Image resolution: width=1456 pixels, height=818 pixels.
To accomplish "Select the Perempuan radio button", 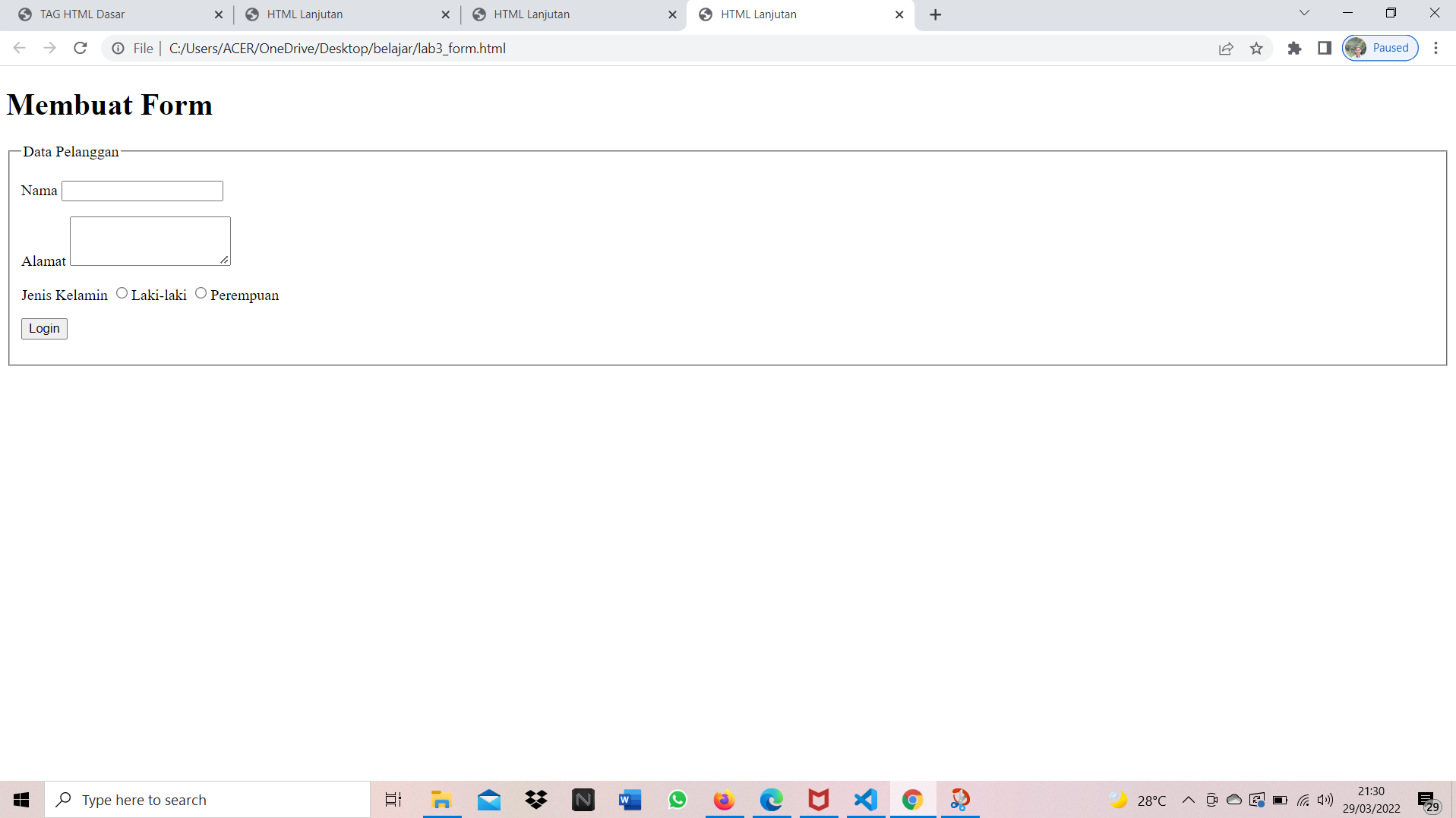I will pyautogui.click(x=201, y=292).
